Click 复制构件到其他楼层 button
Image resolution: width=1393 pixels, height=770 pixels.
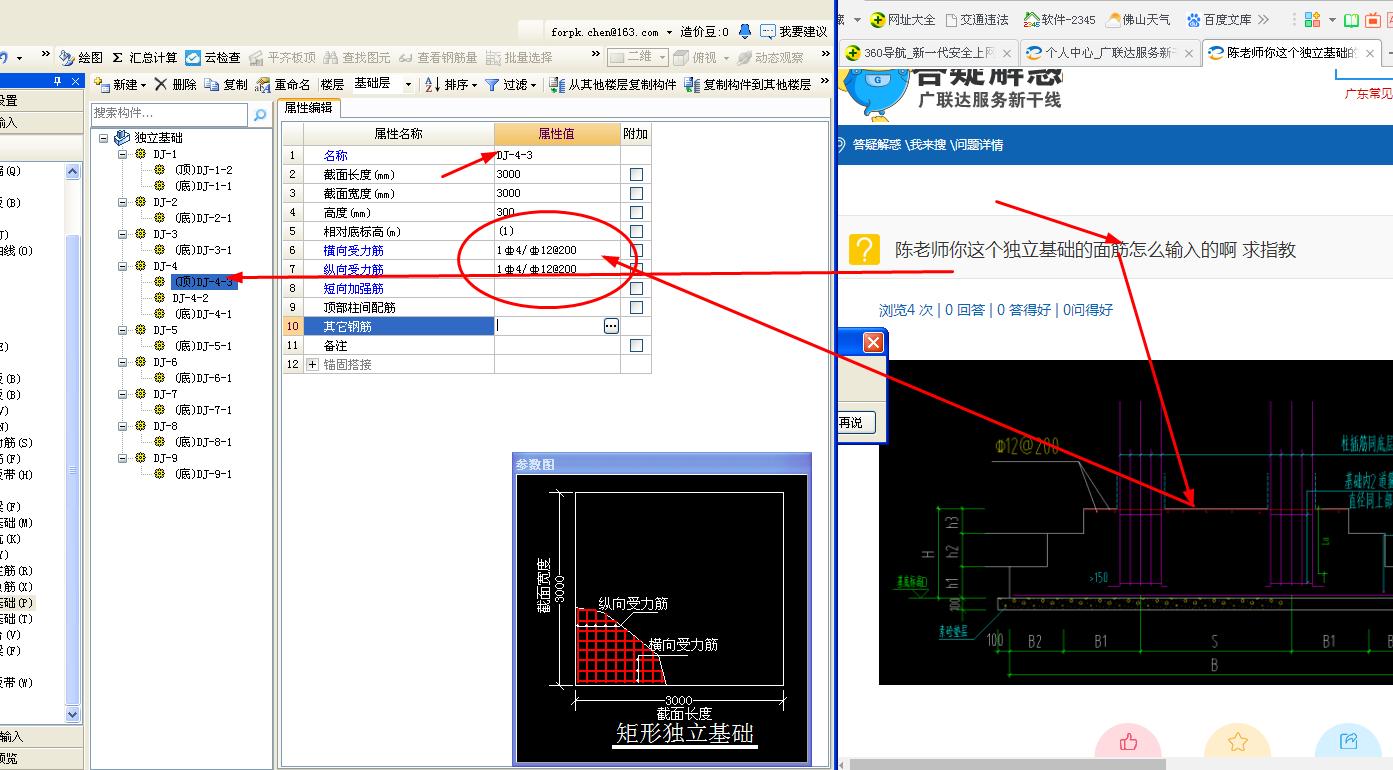point(748,85)
